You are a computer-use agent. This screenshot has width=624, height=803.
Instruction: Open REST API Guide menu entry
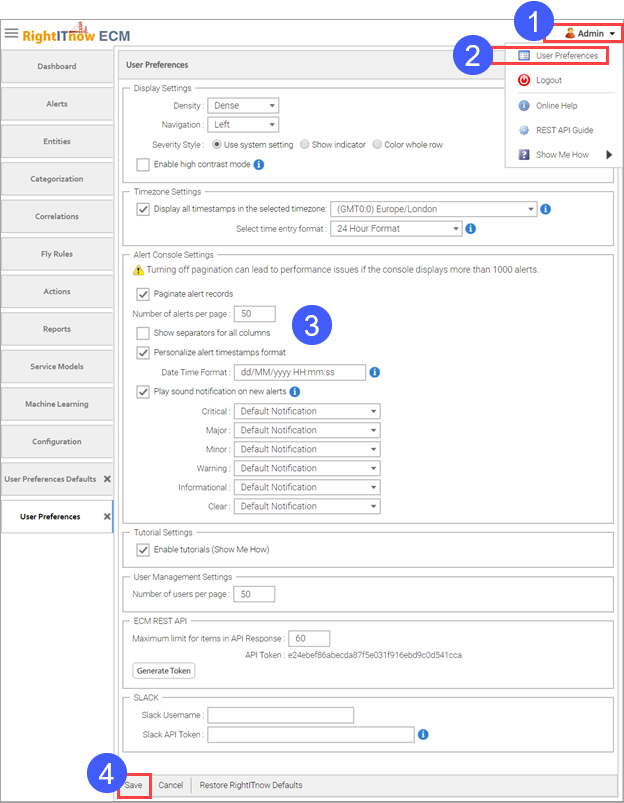[565, 130]
